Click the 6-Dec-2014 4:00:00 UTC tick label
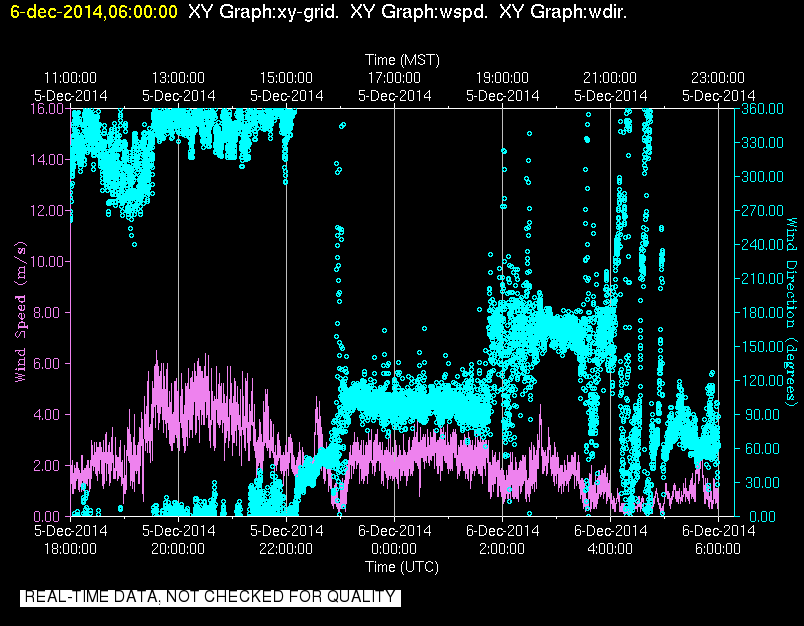 (610, 539)
